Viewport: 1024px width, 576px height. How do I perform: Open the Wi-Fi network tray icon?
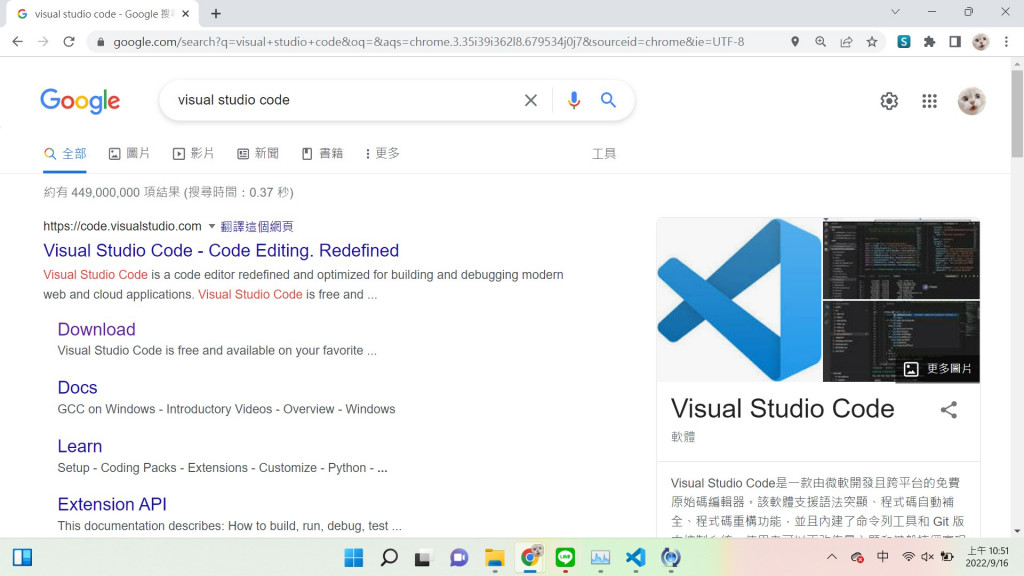908,557
